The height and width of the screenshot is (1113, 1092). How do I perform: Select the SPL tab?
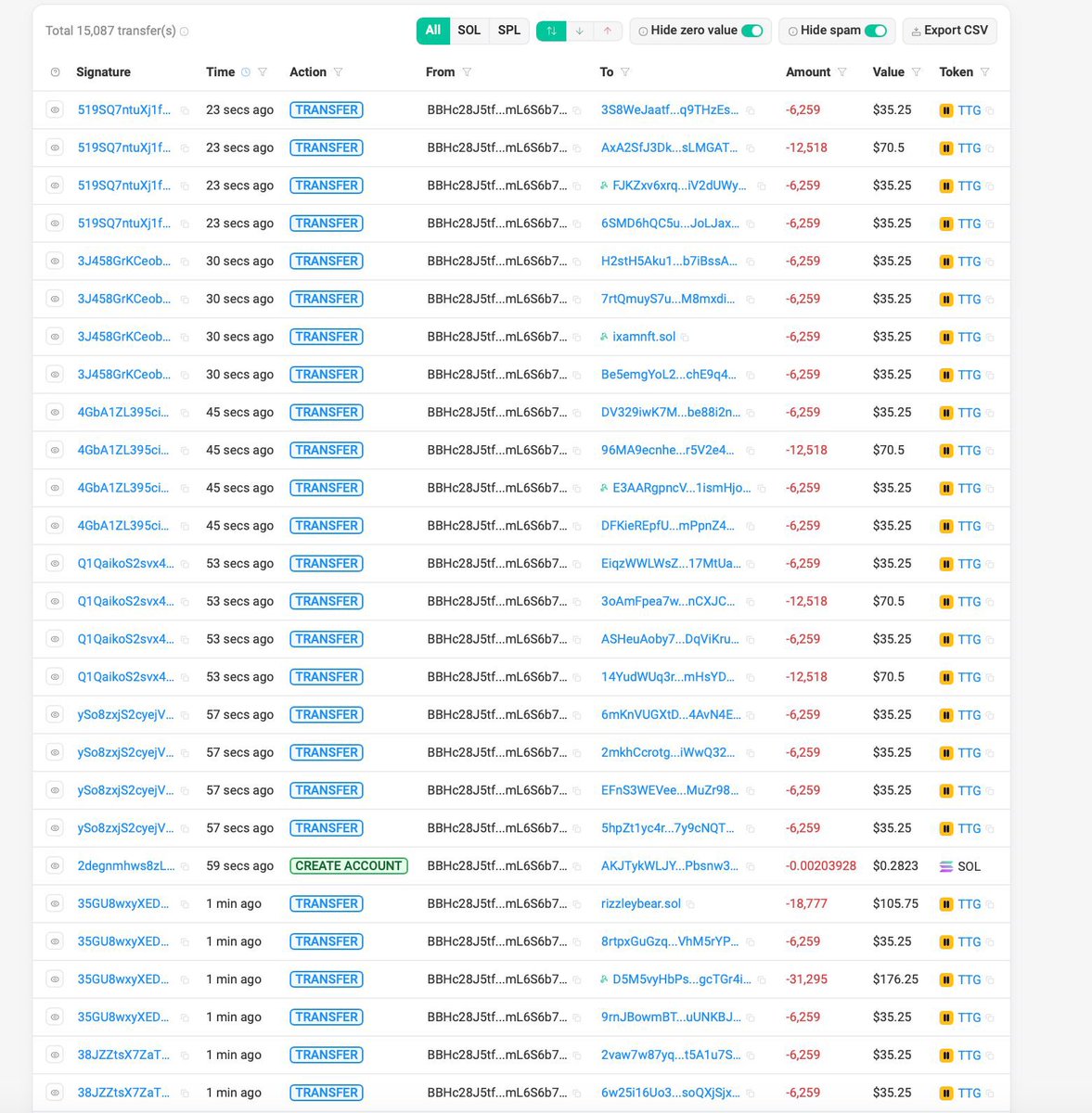pyautogui.click(x=508, y=30)
